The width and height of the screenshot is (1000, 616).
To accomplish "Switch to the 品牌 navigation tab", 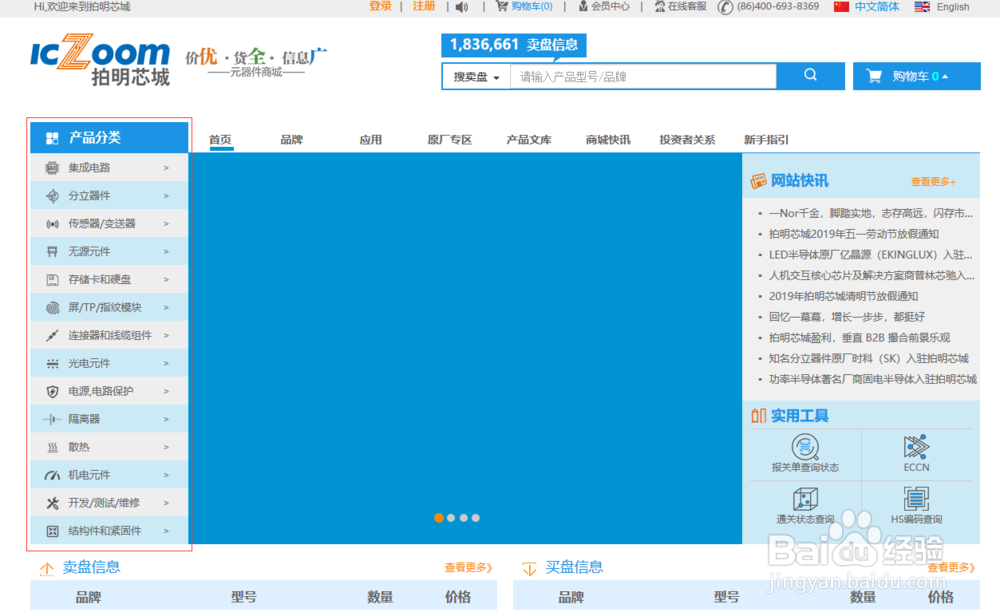I will pos(291,139).
